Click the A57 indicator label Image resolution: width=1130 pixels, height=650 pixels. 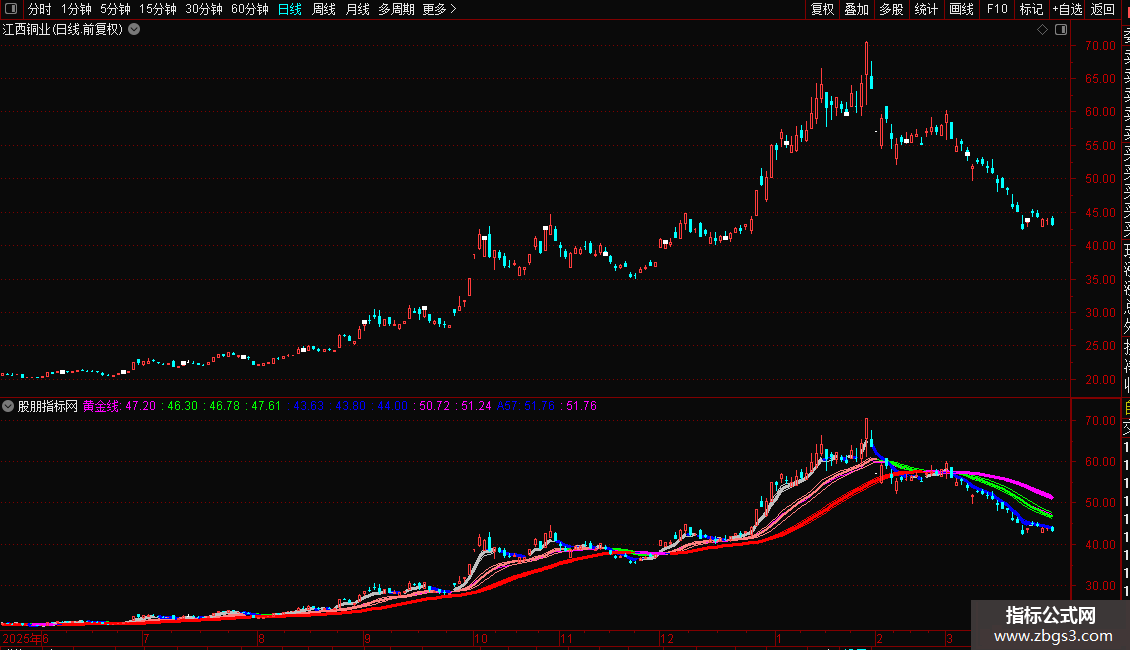507,406
